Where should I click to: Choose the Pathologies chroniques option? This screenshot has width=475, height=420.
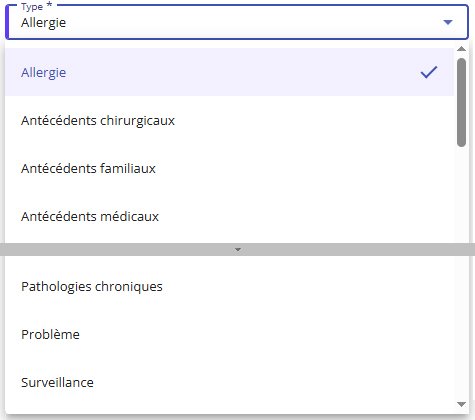tap(229, 286)
